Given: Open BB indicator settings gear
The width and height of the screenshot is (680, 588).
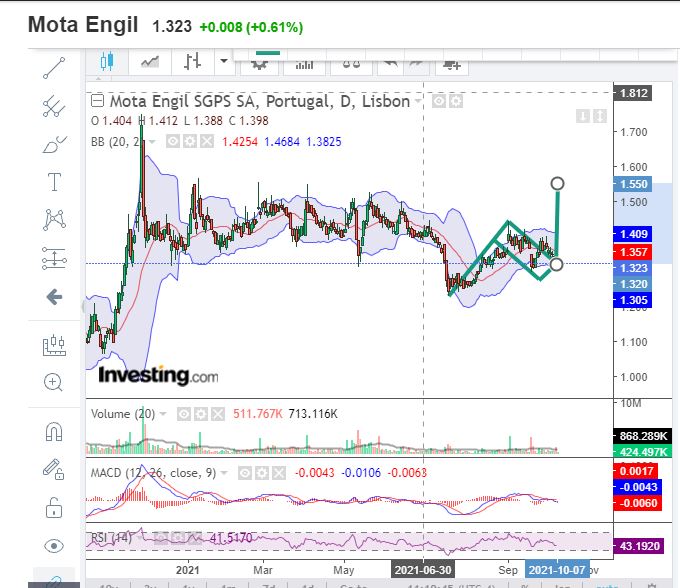Looking at the screenshot, I should pos(190,142).
